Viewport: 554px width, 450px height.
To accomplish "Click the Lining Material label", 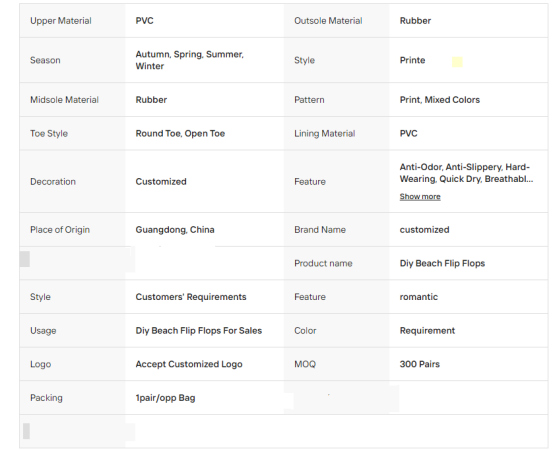I will click(x=324, y=133).
